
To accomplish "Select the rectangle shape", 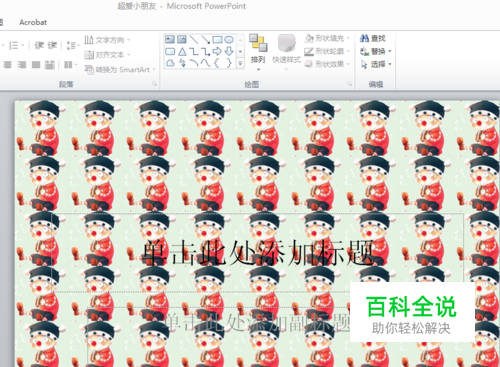I will [217, 39].
